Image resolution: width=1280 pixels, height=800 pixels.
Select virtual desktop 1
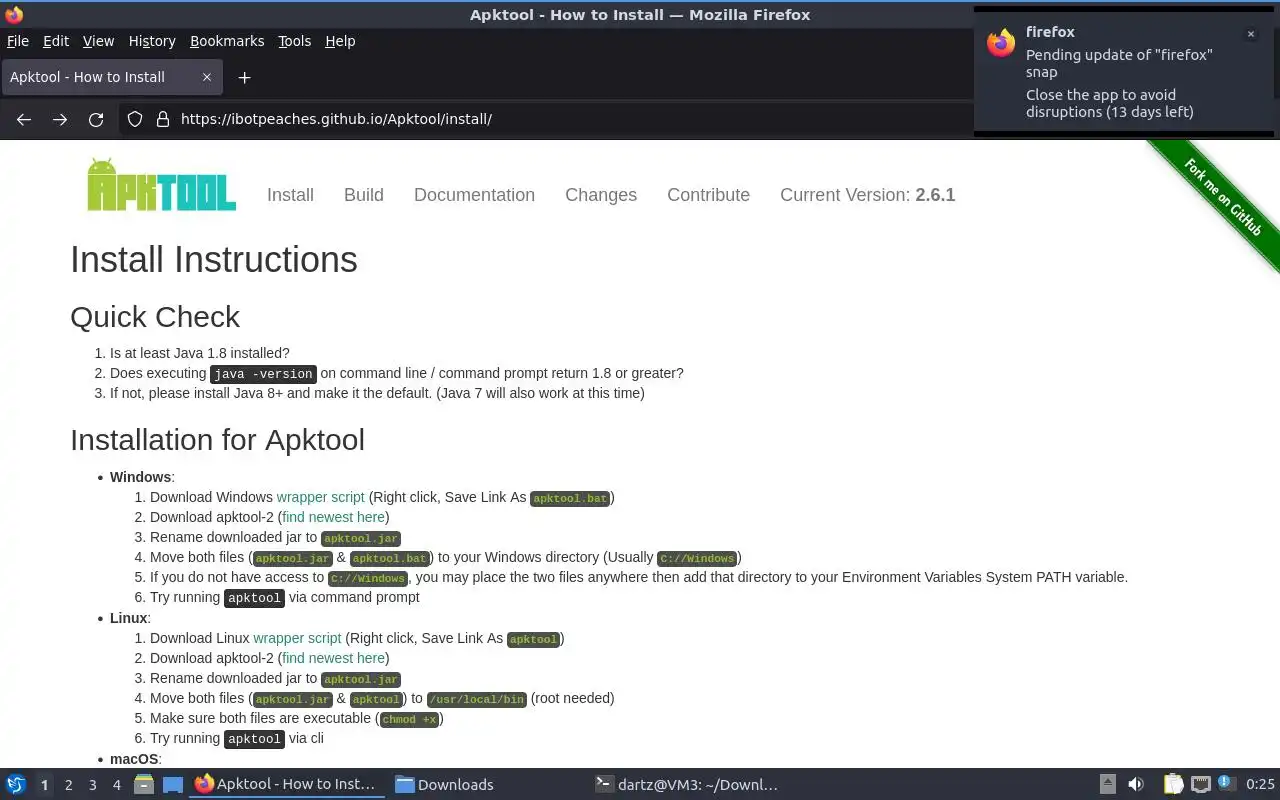[44, 785]
